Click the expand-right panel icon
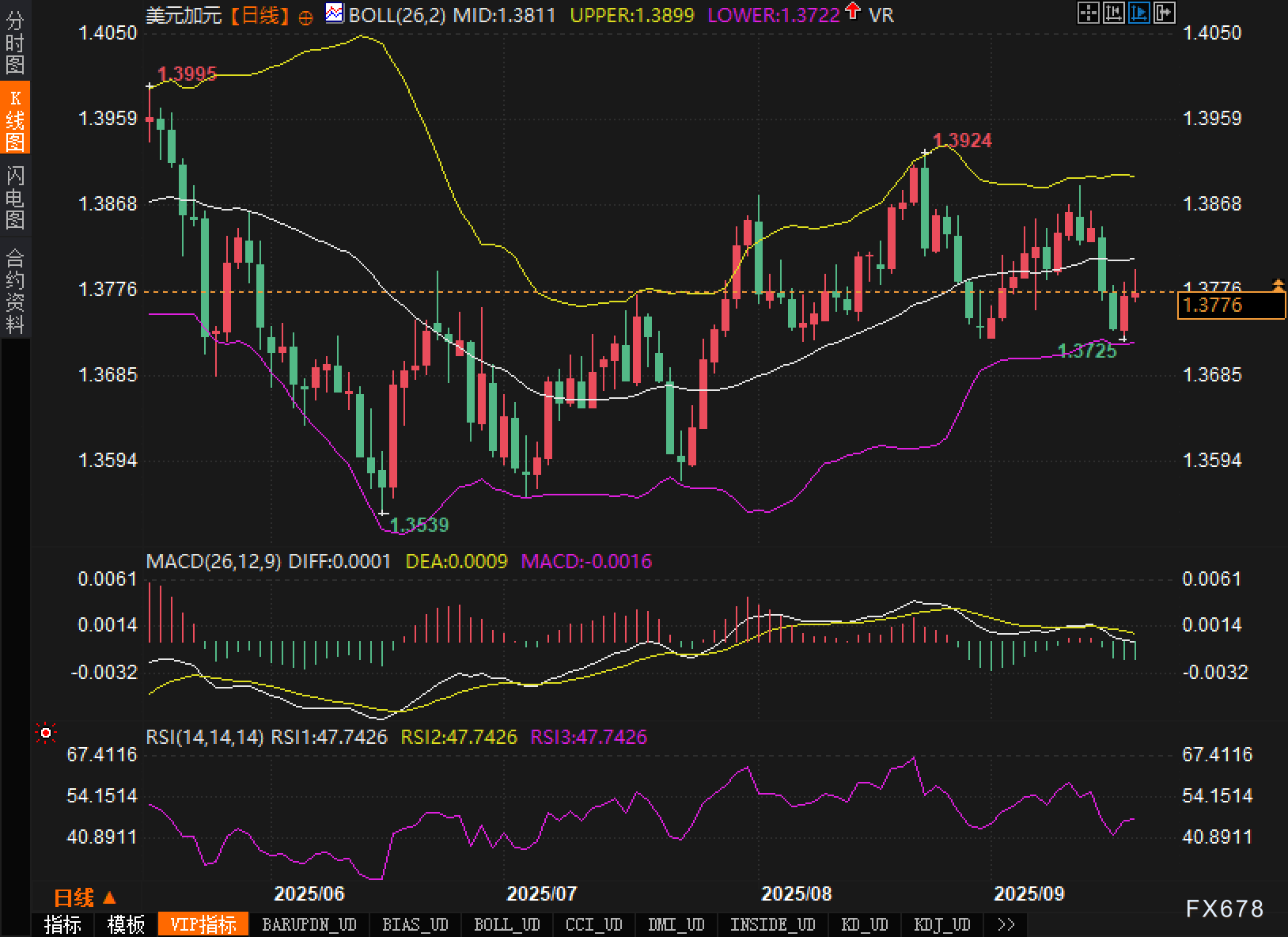 point(1165,13)
